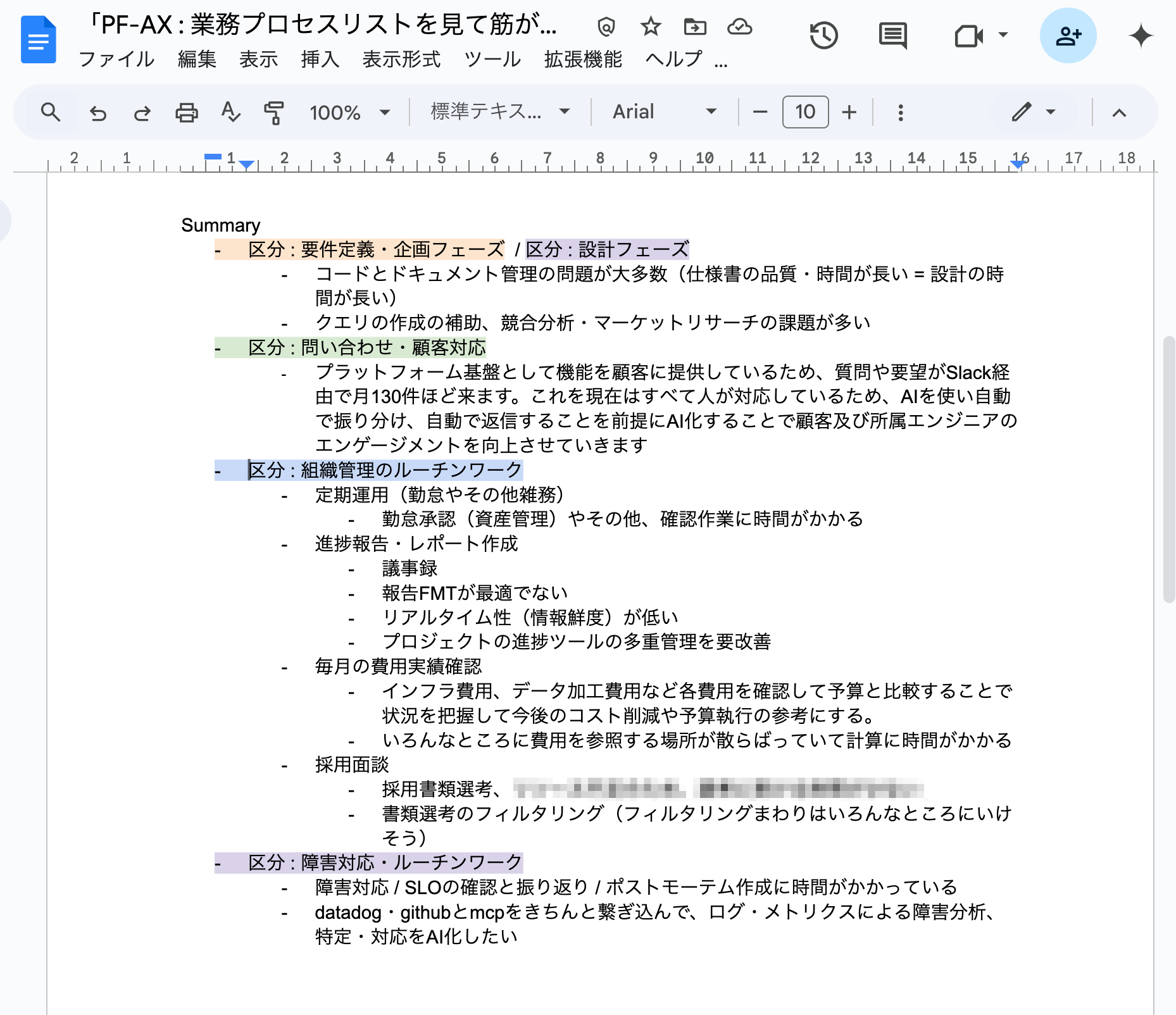Open the outline tab on left edge

coord(4,220)
